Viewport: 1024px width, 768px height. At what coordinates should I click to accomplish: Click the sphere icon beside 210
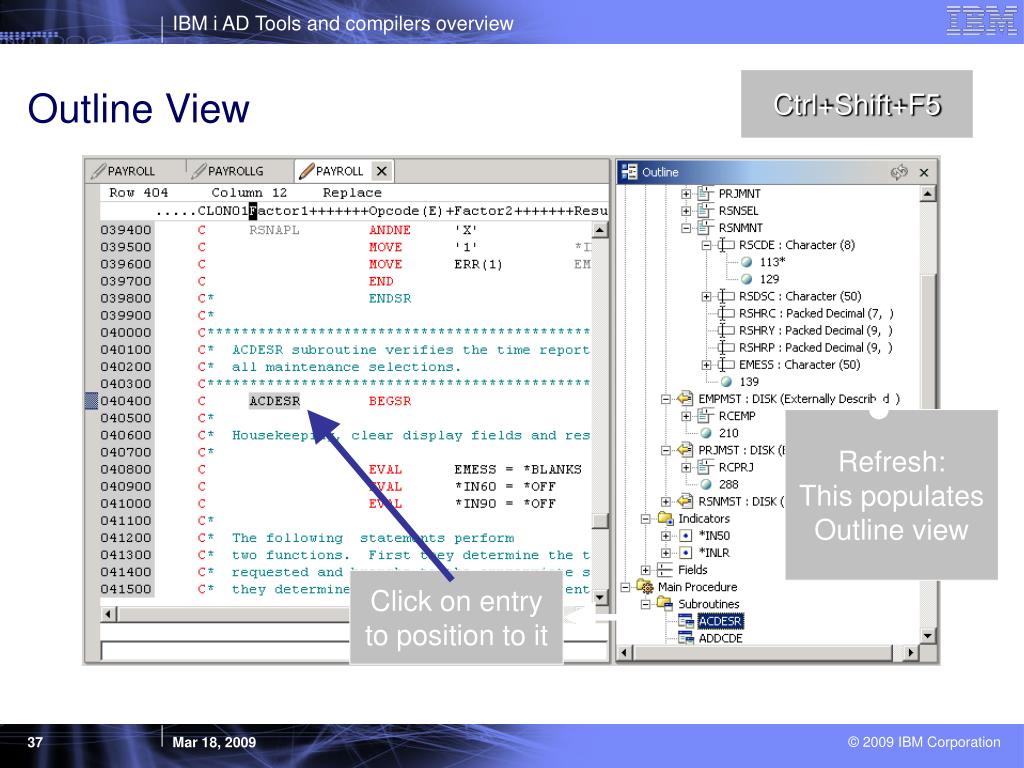click(x=706, y=433)
